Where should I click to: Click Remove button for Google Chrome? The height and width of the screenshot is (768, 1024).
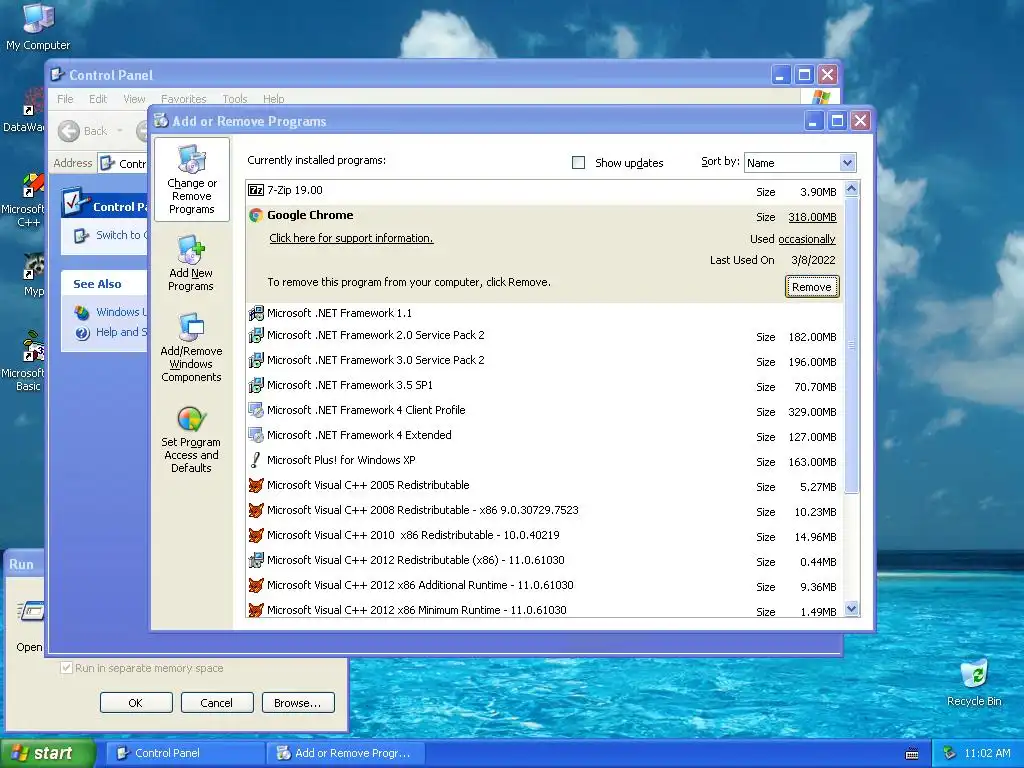812,287
